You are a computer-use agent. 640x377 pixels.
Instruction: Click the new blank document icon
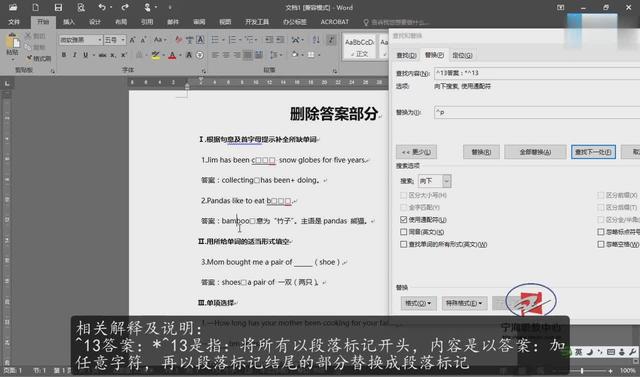[36, 7]
